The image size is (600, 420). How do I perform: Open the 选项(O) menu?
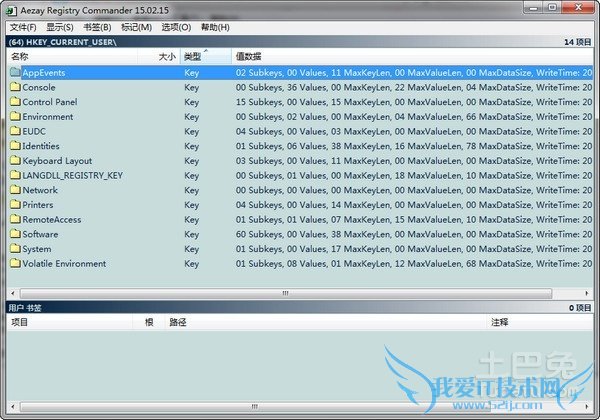click(x=176, y=27)
